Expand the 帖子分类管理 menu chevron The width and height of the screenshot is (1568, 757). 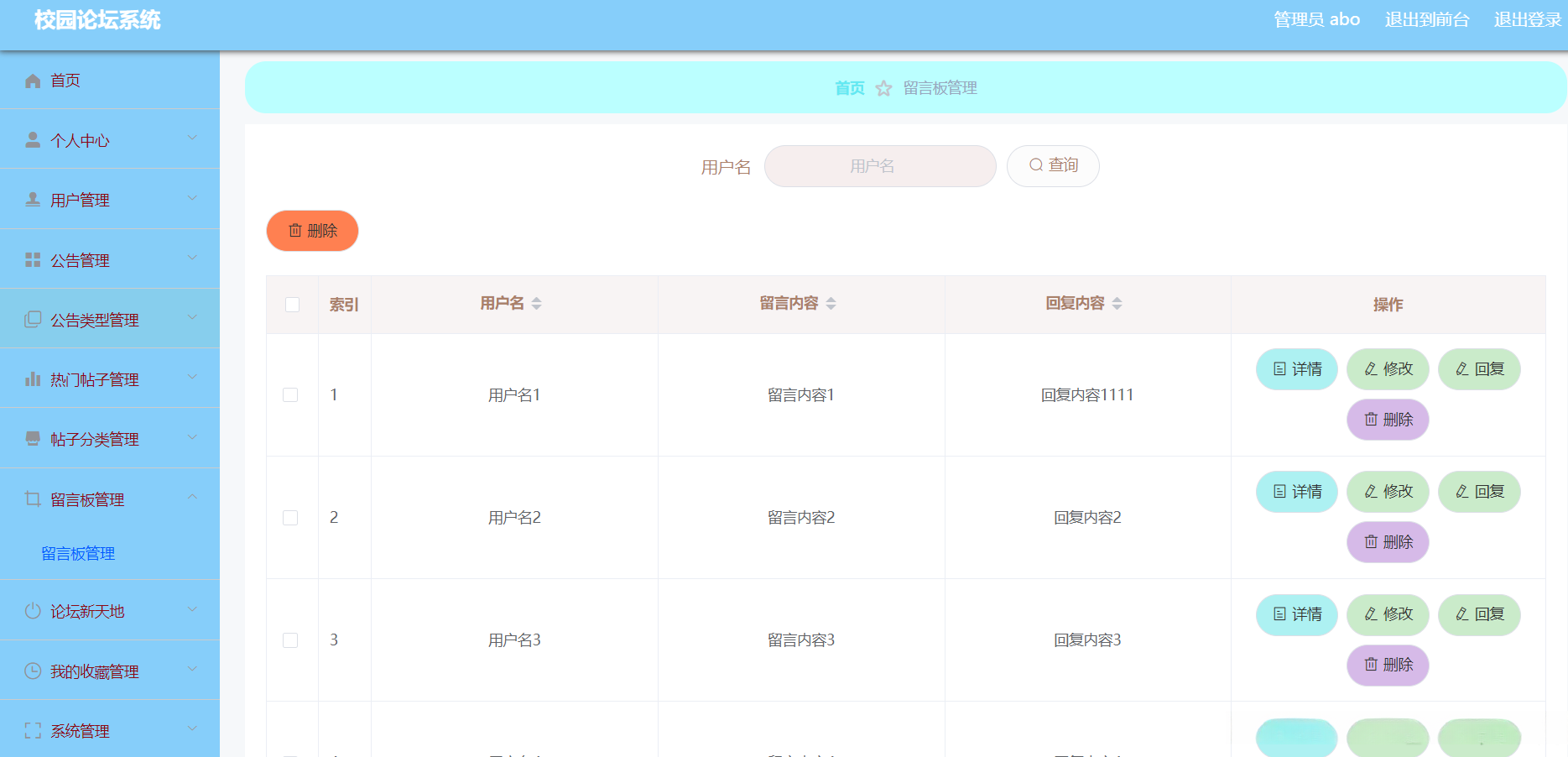[x=192, y=437]
